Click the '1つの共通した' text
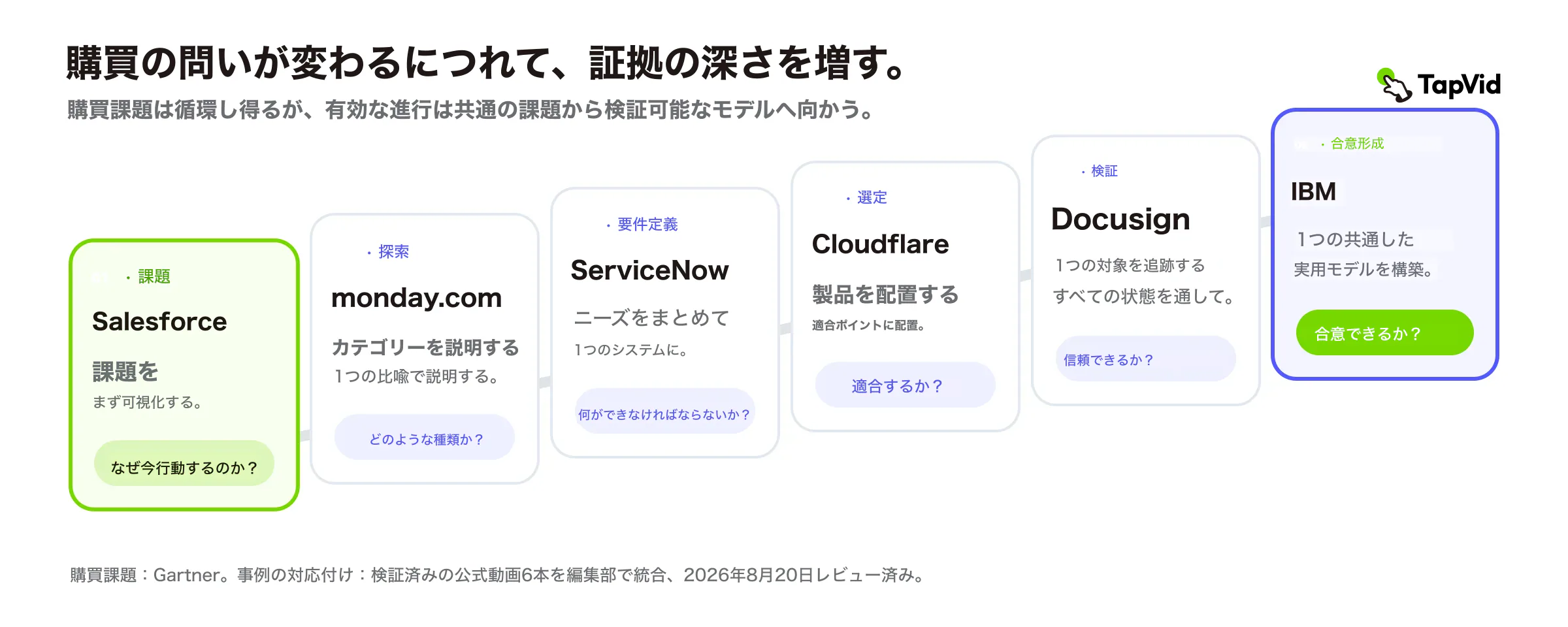The image size is (1568, 627). 1354,240
